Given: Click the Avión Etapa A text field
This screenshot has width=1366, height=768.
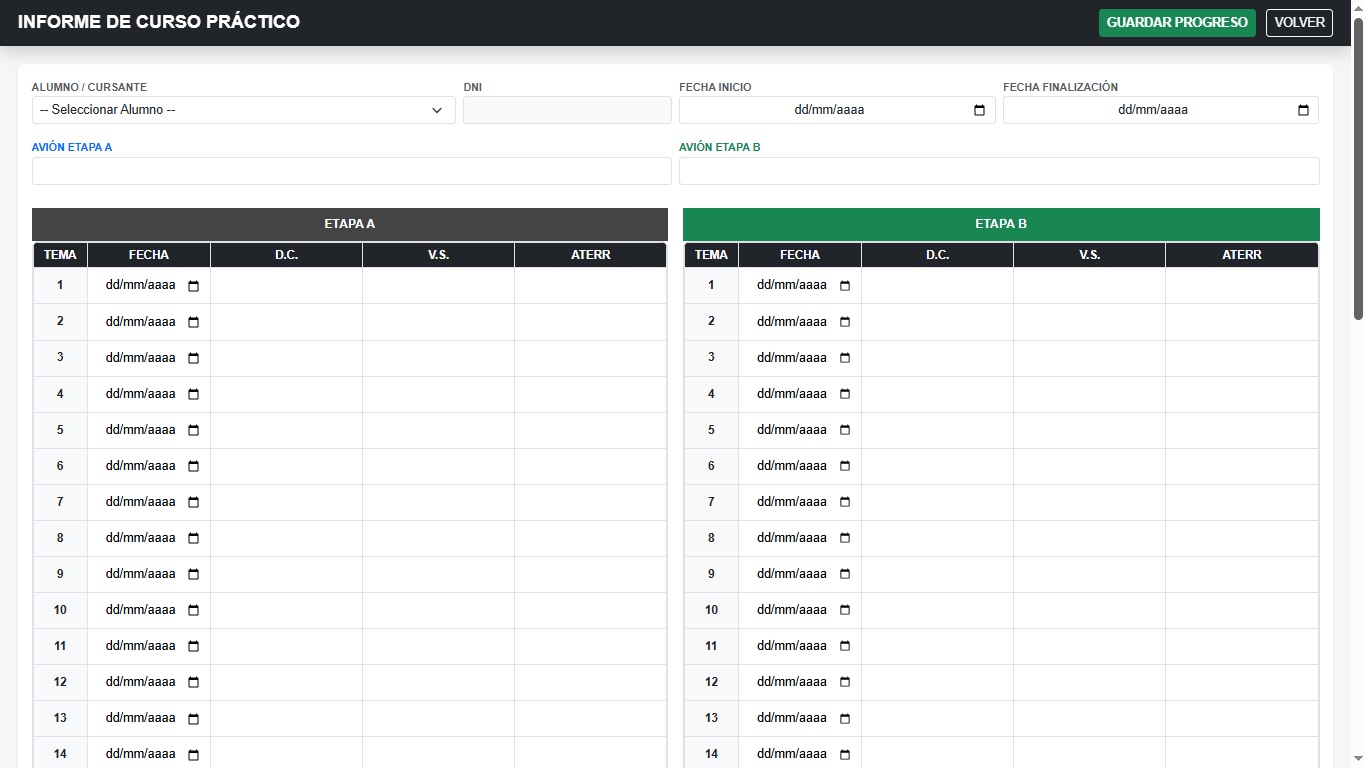Looking at the screenshot, I should pyautogui.click(x=351, y=171).
